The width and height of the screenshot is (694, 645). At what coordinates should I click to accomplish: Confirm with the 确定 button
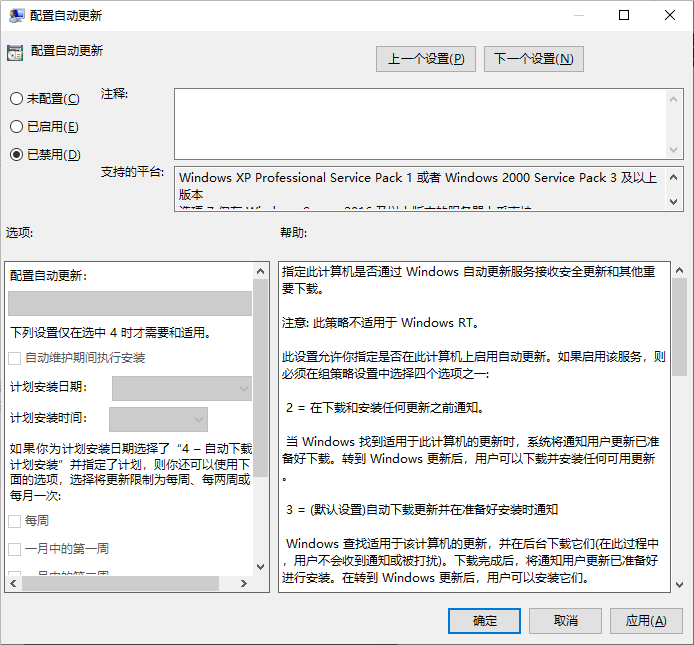click(x=484, y=621)
